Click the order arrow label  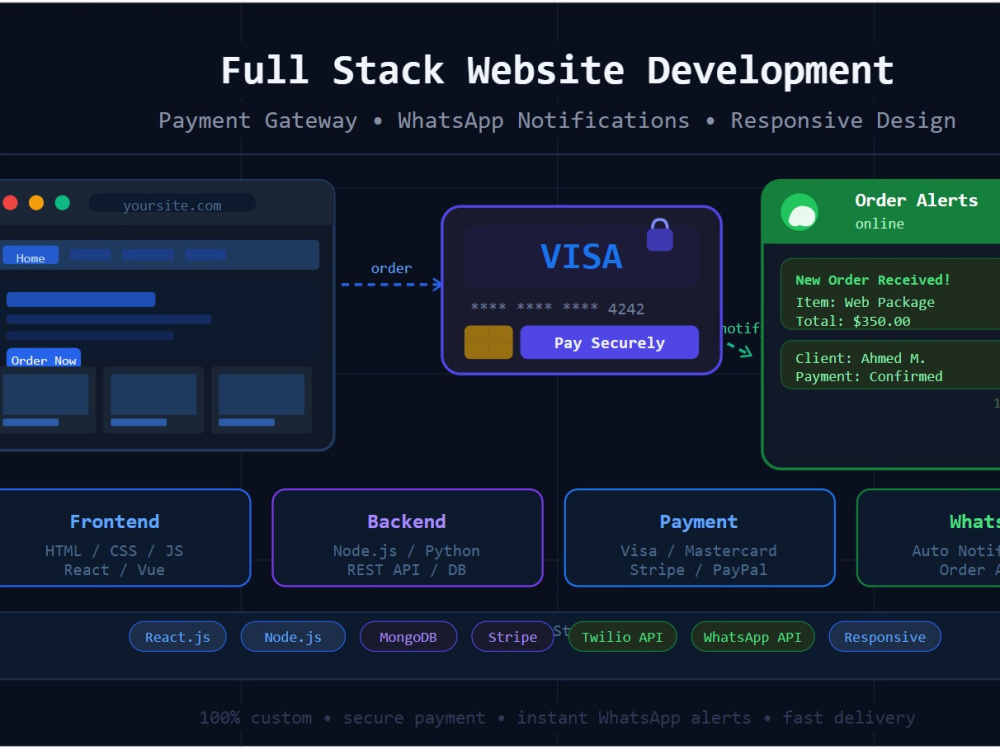(x=391, y=268)
